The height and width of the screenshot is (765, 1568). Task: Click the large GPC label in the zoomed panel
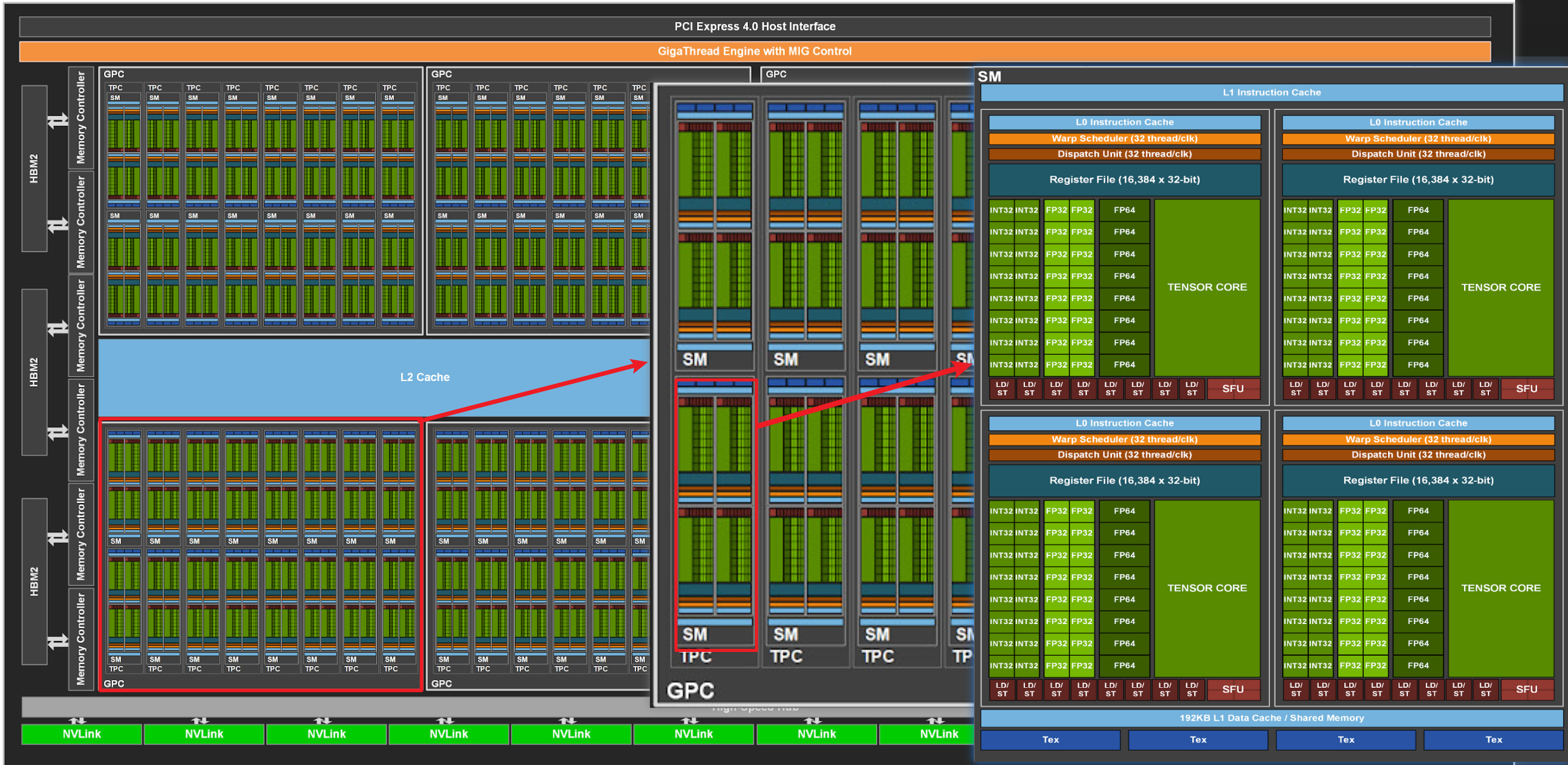point(689,691)
